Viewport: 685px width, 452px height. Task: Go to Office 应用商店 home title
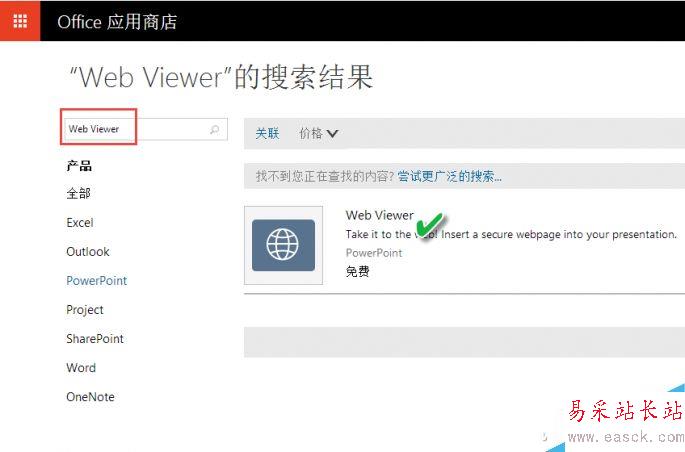click(117, 22)
